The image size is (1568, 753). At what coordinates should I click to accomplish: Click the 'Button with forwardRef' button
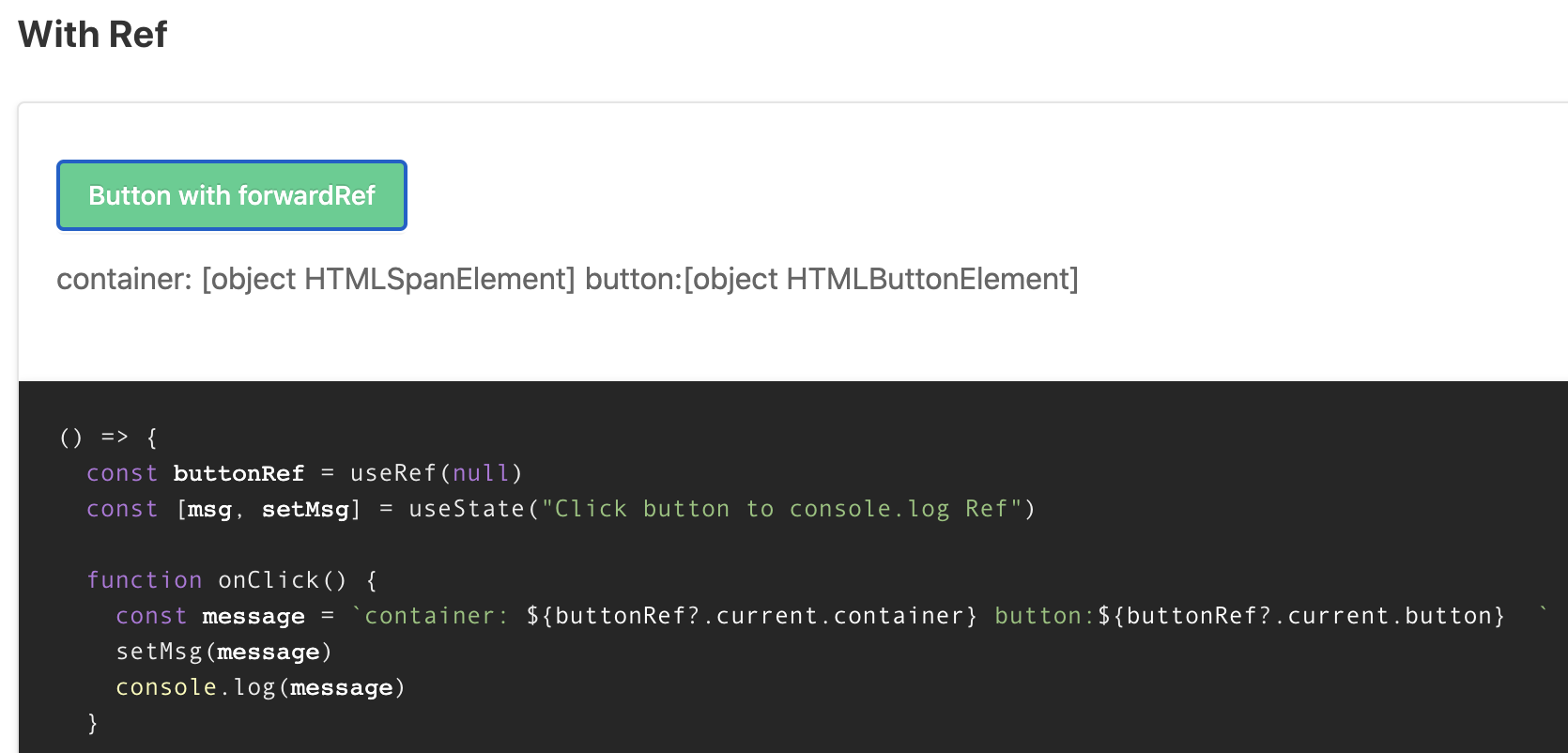coord(231,195)
